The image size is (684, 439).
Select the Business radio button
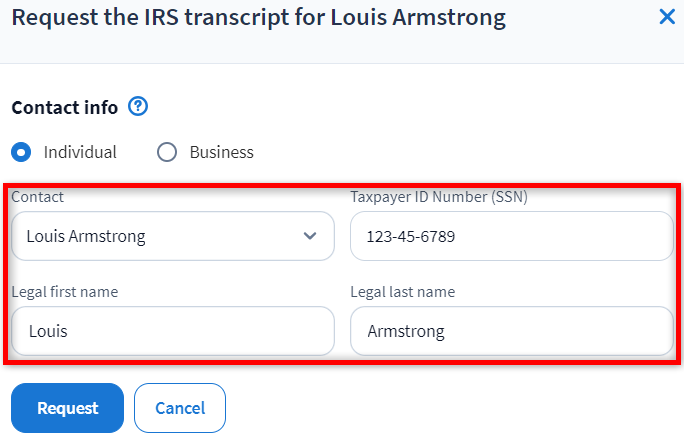(x=167, y=152)
